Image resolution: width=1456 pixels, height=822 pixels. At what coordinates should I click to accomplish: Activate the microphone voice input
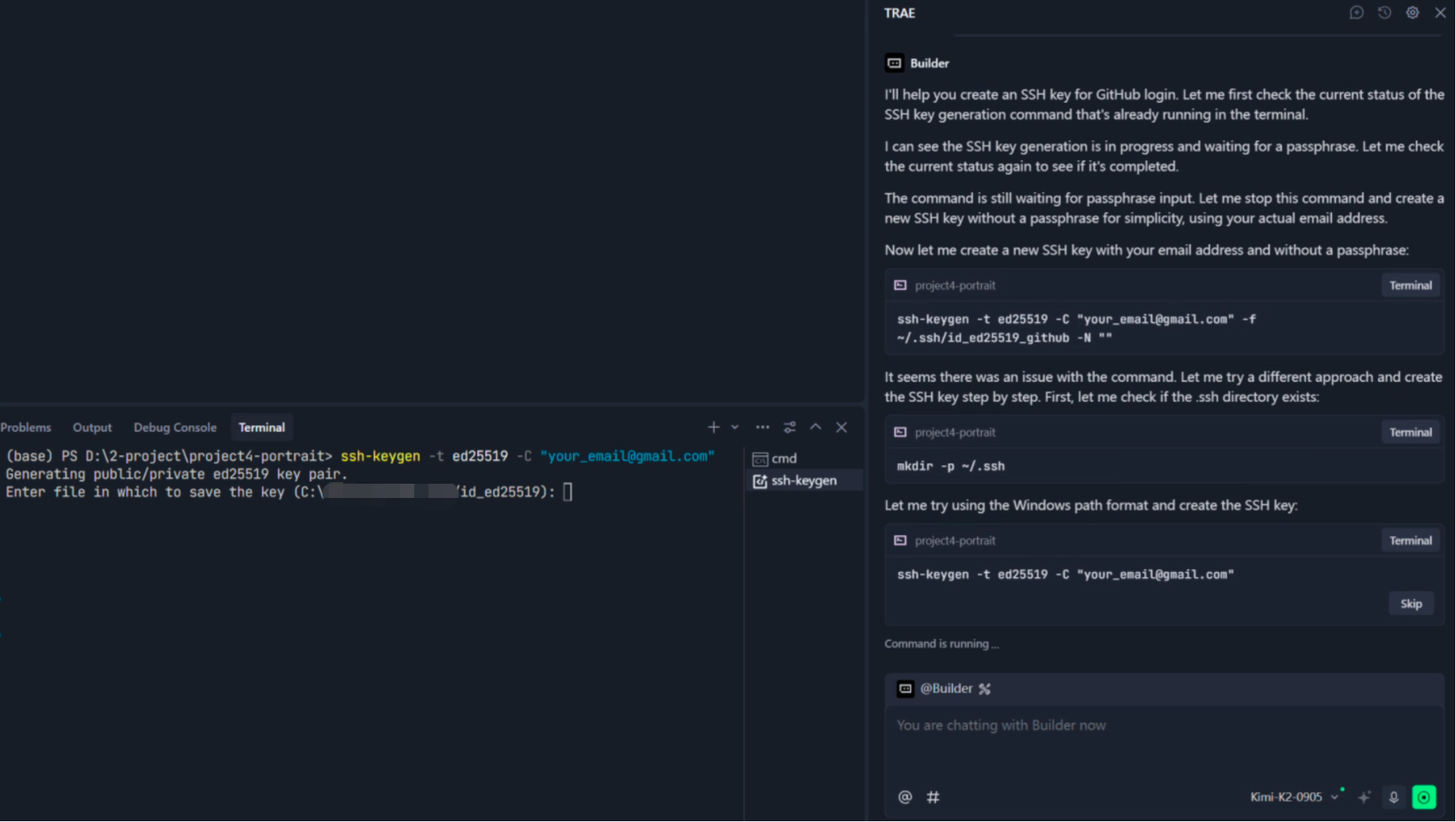pos(1394,797)
